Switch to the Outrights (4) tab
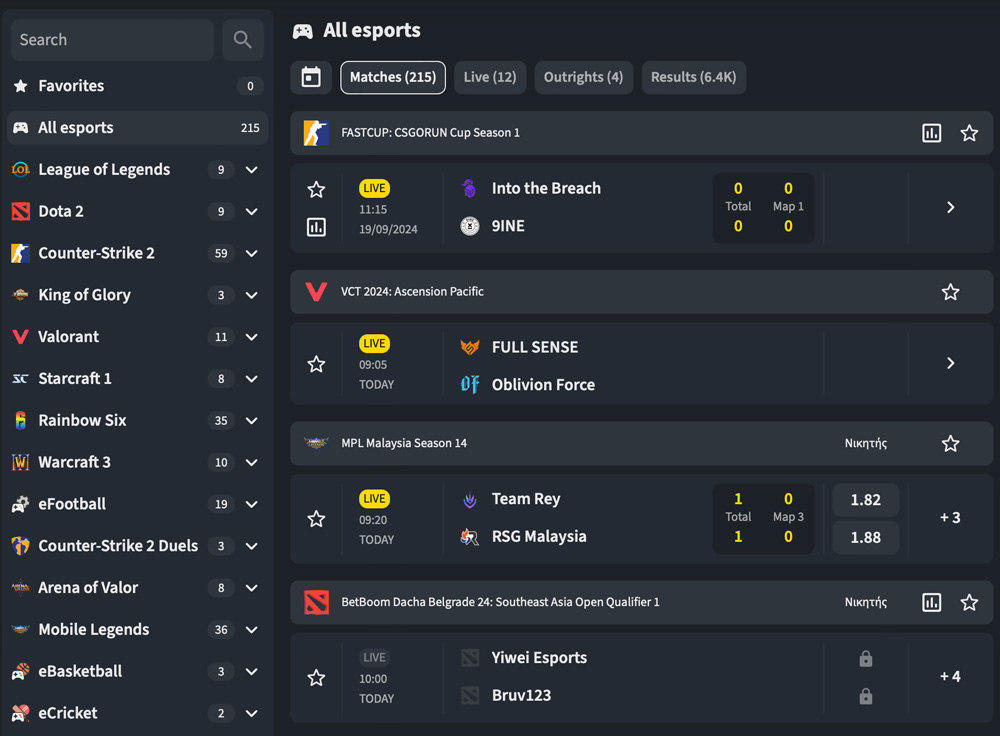Viewport: 1000px width, 736px height. pyautogui.click(x=583, y=77)
